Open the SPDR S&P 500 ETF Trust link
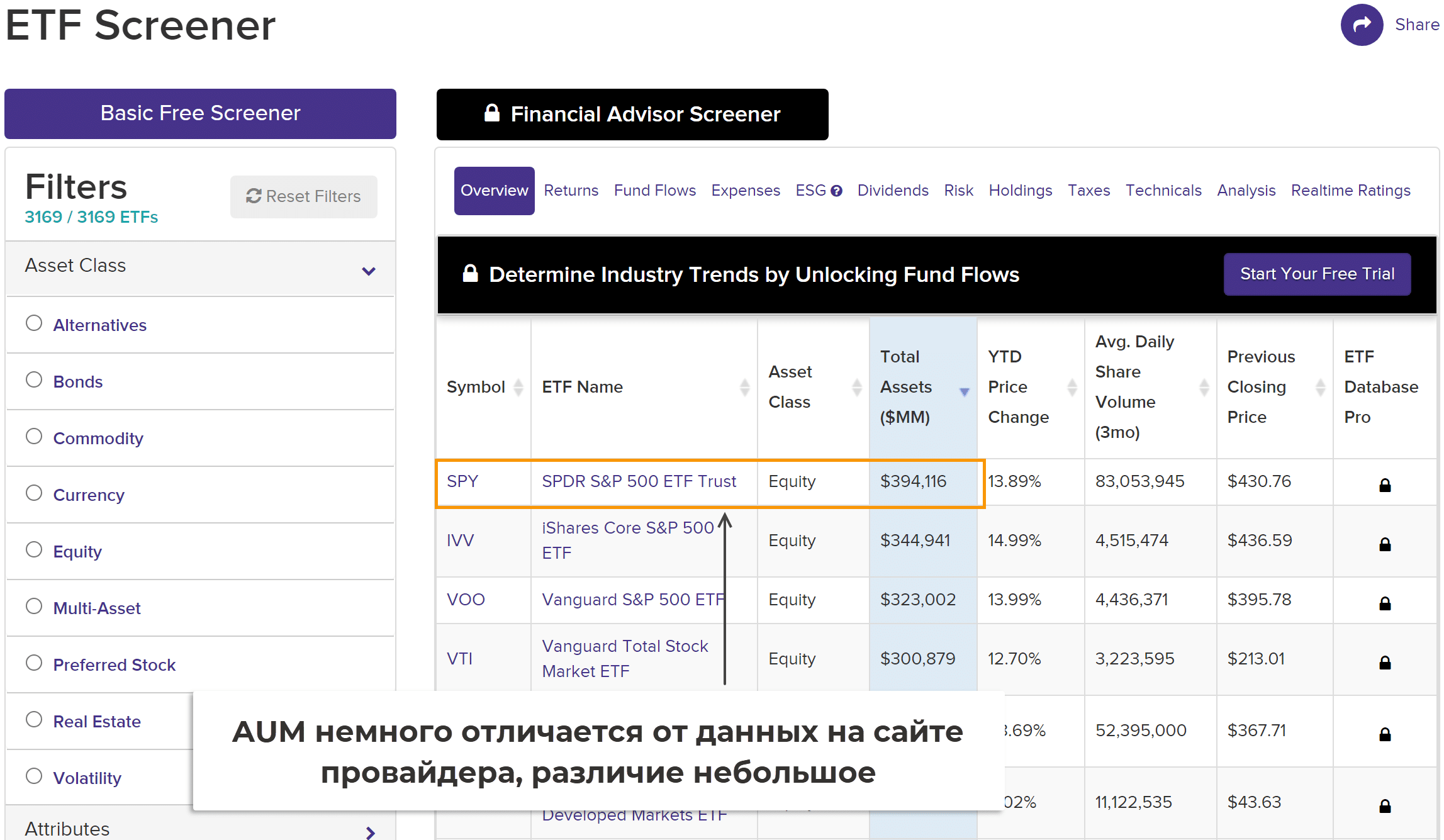1444x840 pixels. (638, 481)
